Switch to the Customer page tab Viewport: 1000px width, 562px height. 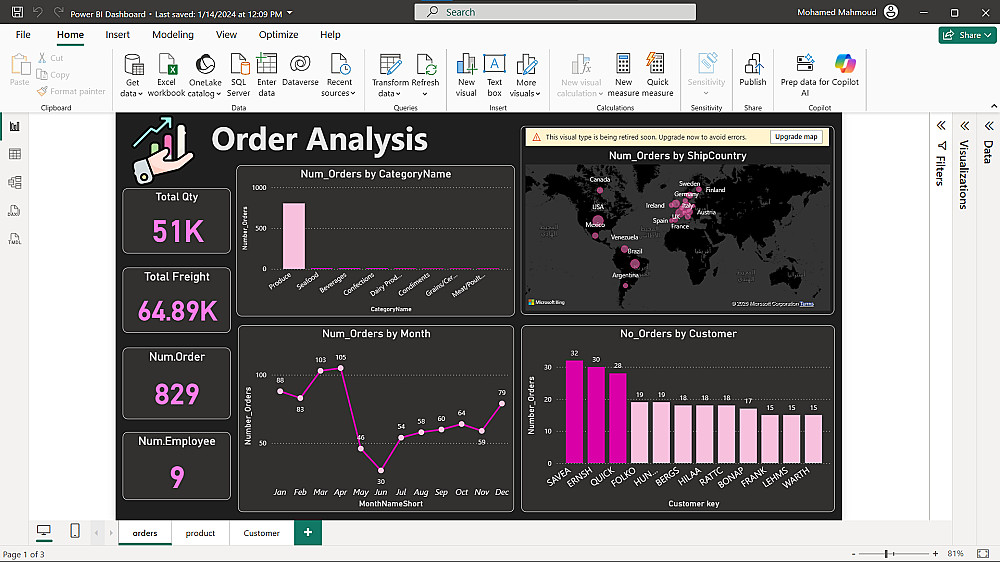(261, 533)
